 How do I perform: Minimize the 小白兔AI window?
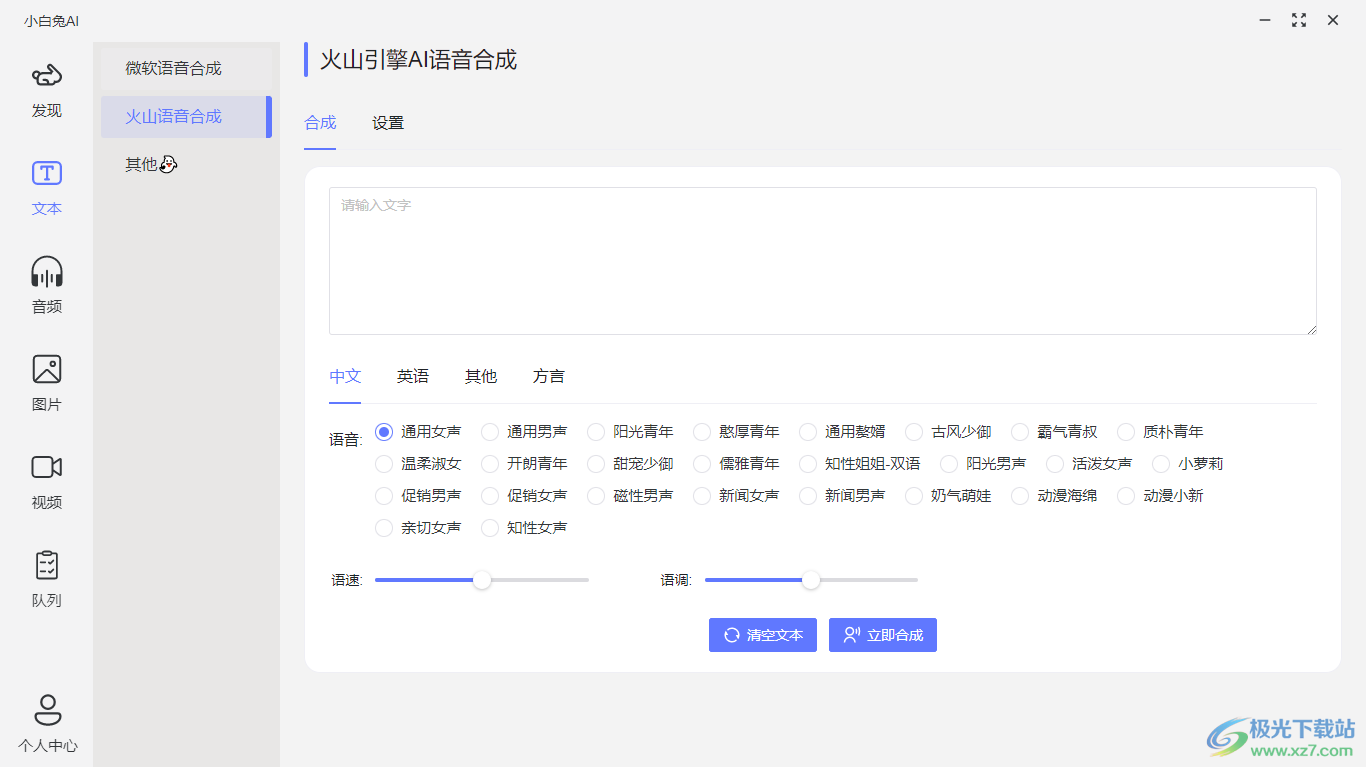[x=1265, y=20]
